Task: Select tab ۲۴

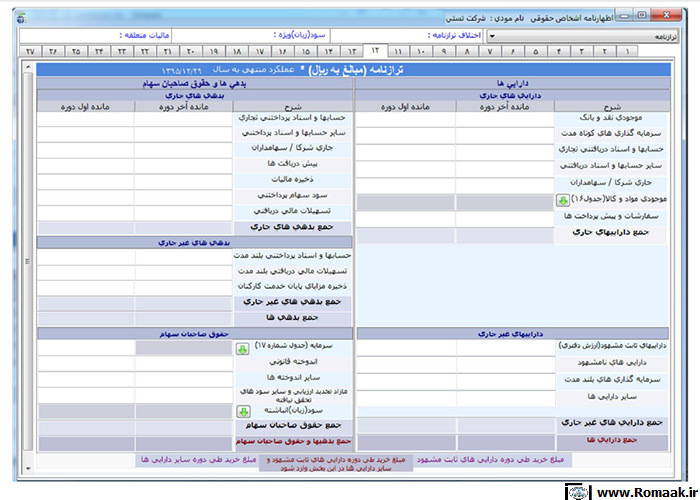Action: point(99,51)
